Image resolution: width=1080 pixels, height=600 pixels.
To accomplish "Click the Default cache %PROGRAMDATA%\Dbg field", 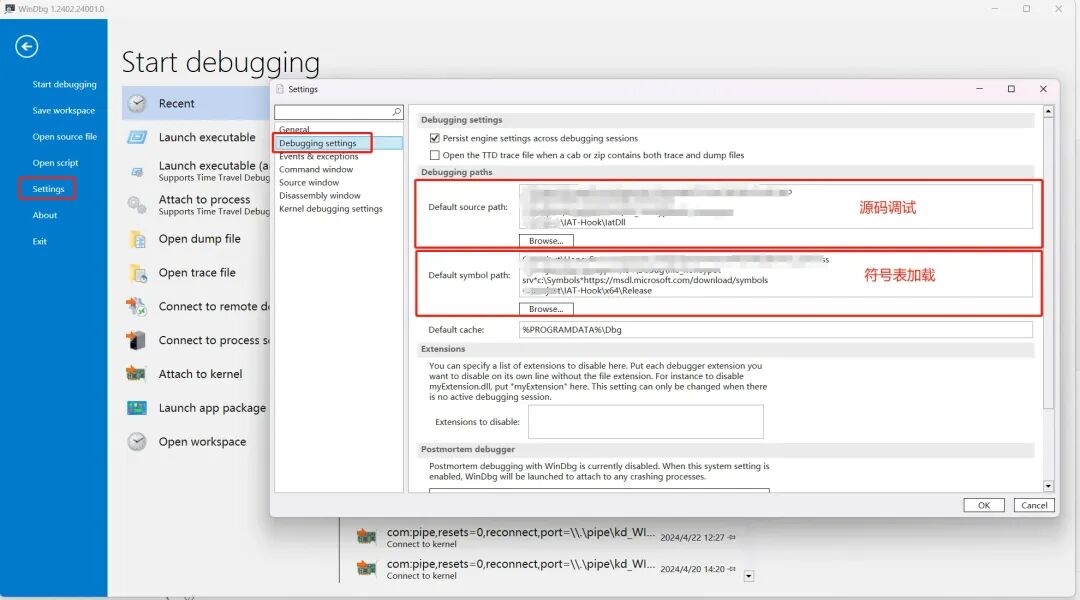I will click(x=776, y=330).
